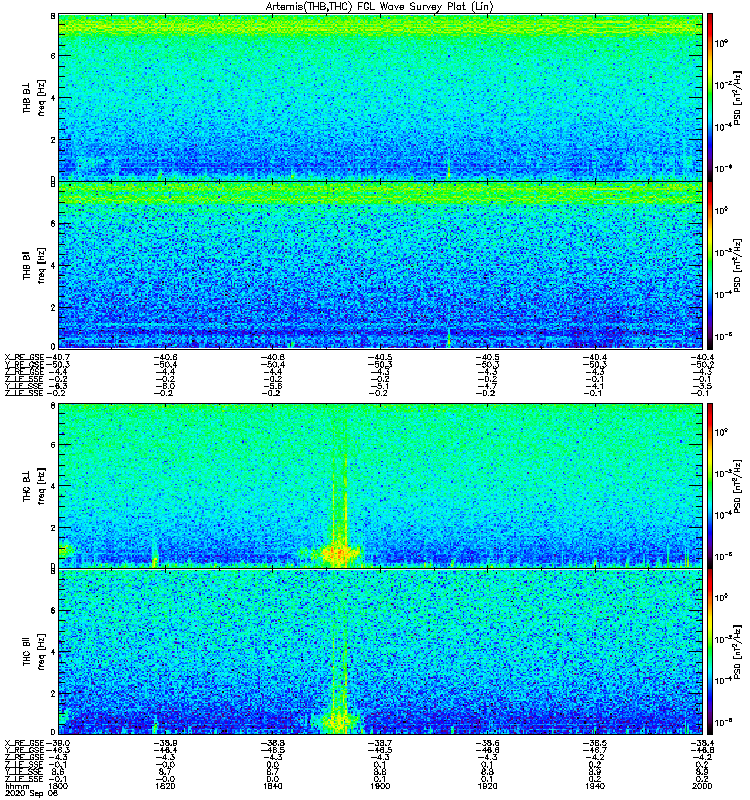Click the '1900' time tick label
Viewport: 750px width, 800px height.
pyautogui.click(x=380, y=786)
